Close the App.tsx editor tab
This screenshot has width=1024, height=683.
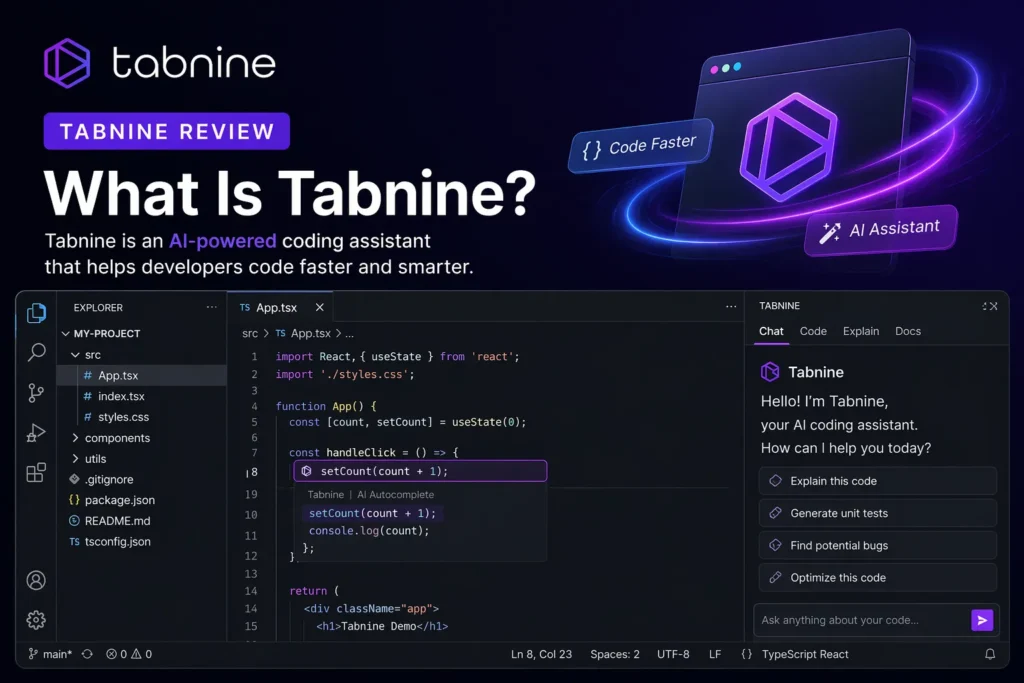(x=319, y=307)
